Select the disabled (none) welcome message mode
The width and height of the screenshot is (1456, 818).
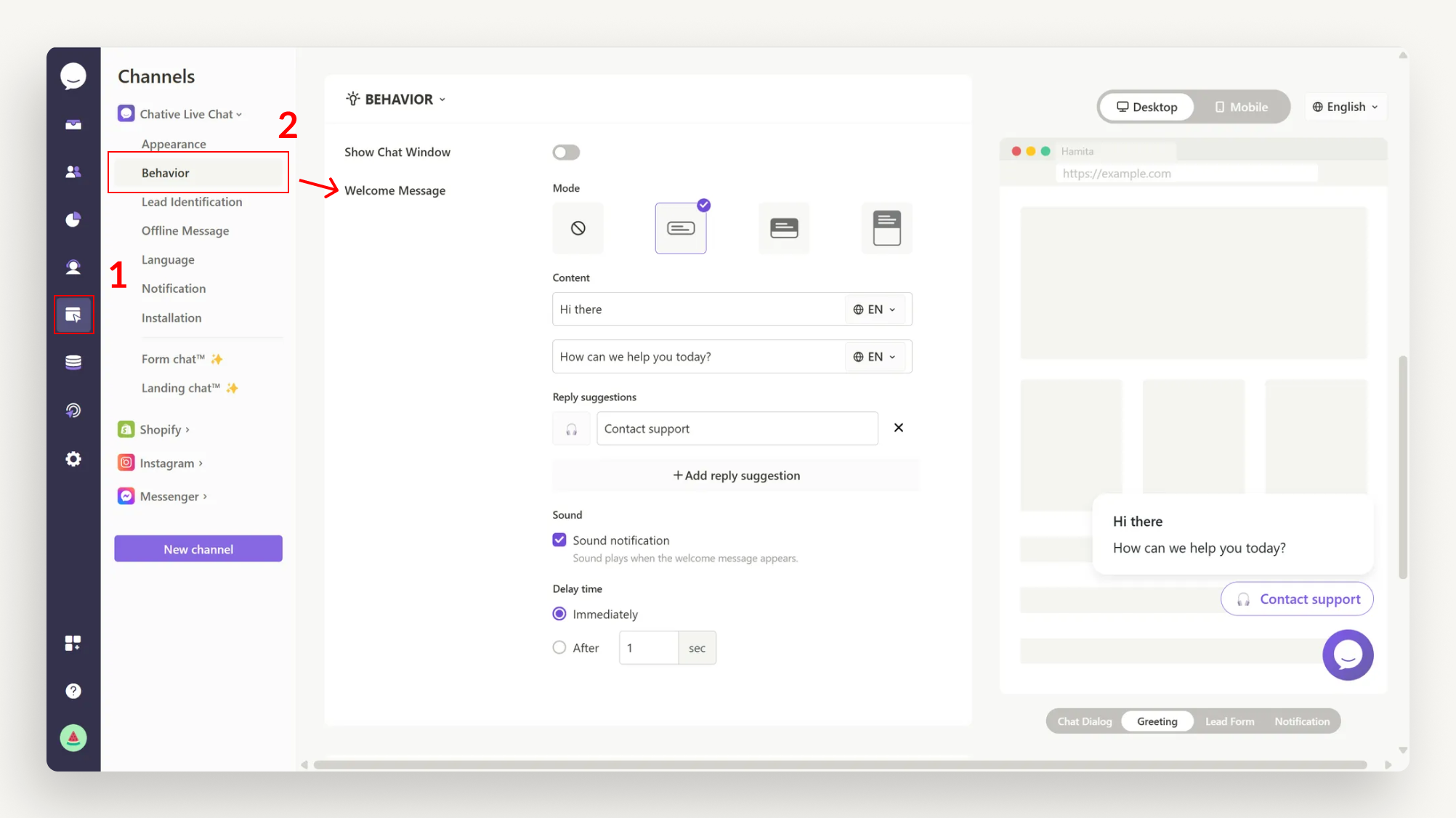(578, 228)
